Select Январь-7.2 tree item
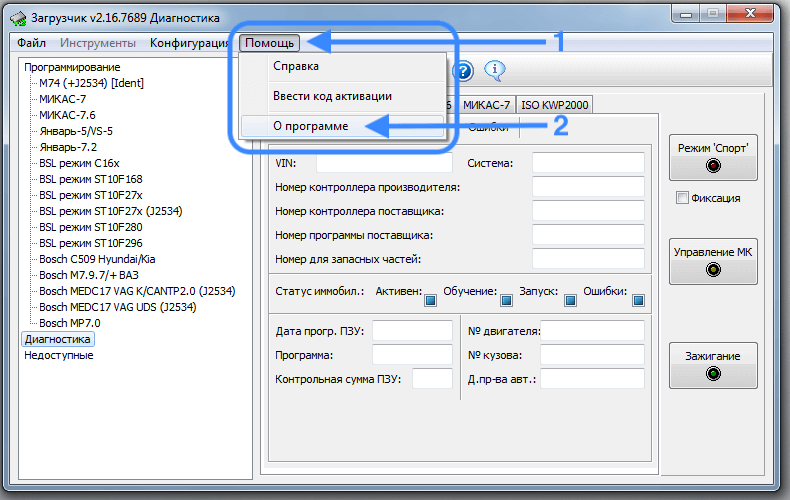 (68, 147)
